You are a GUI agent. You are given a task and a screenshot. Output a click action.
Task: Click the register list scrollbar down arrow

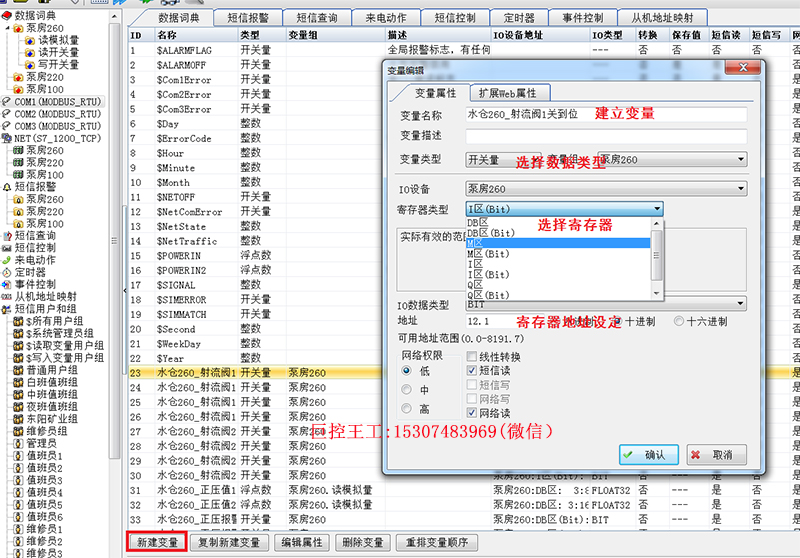[657, 294]
